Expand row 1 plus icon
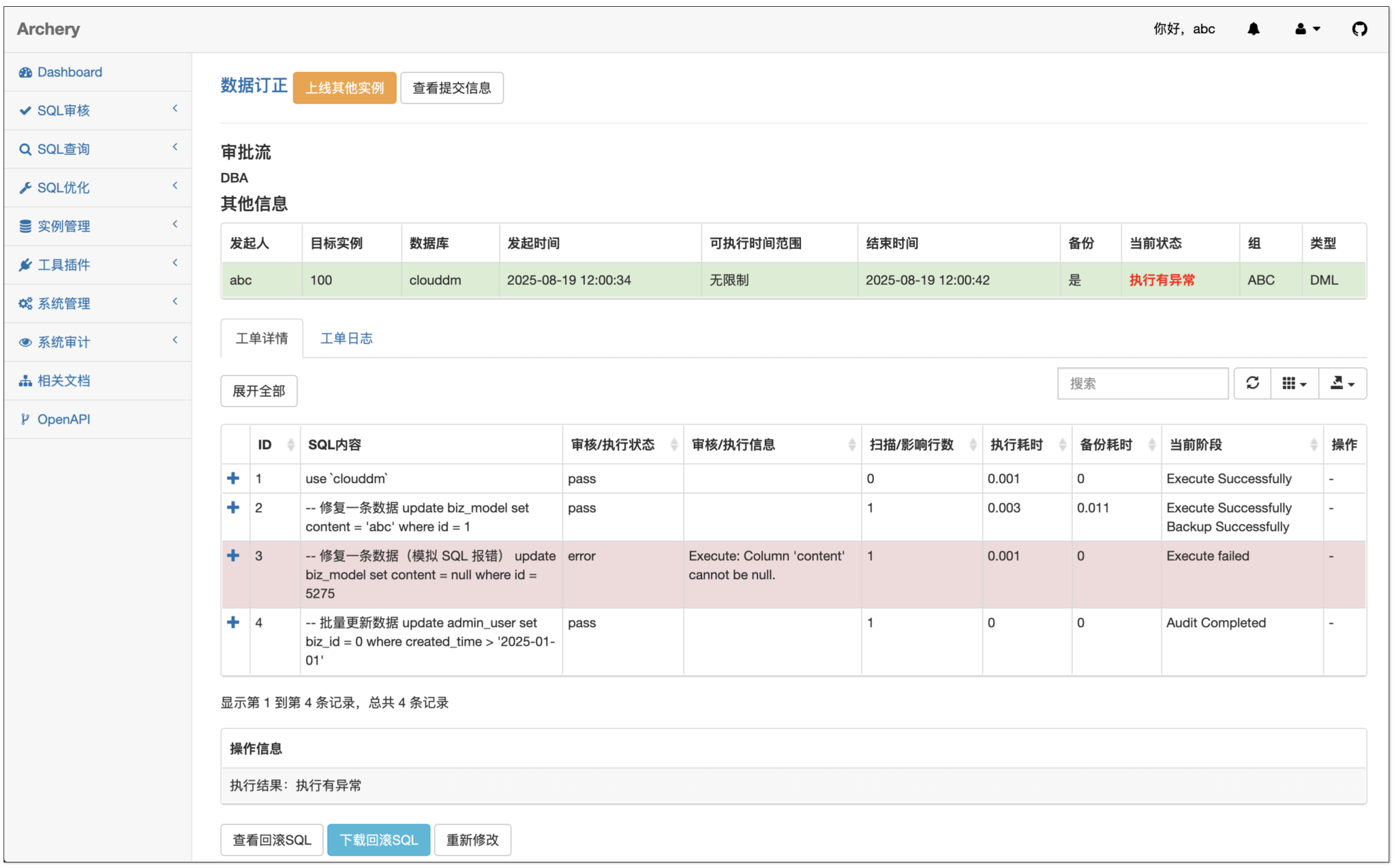 (233, 479)
